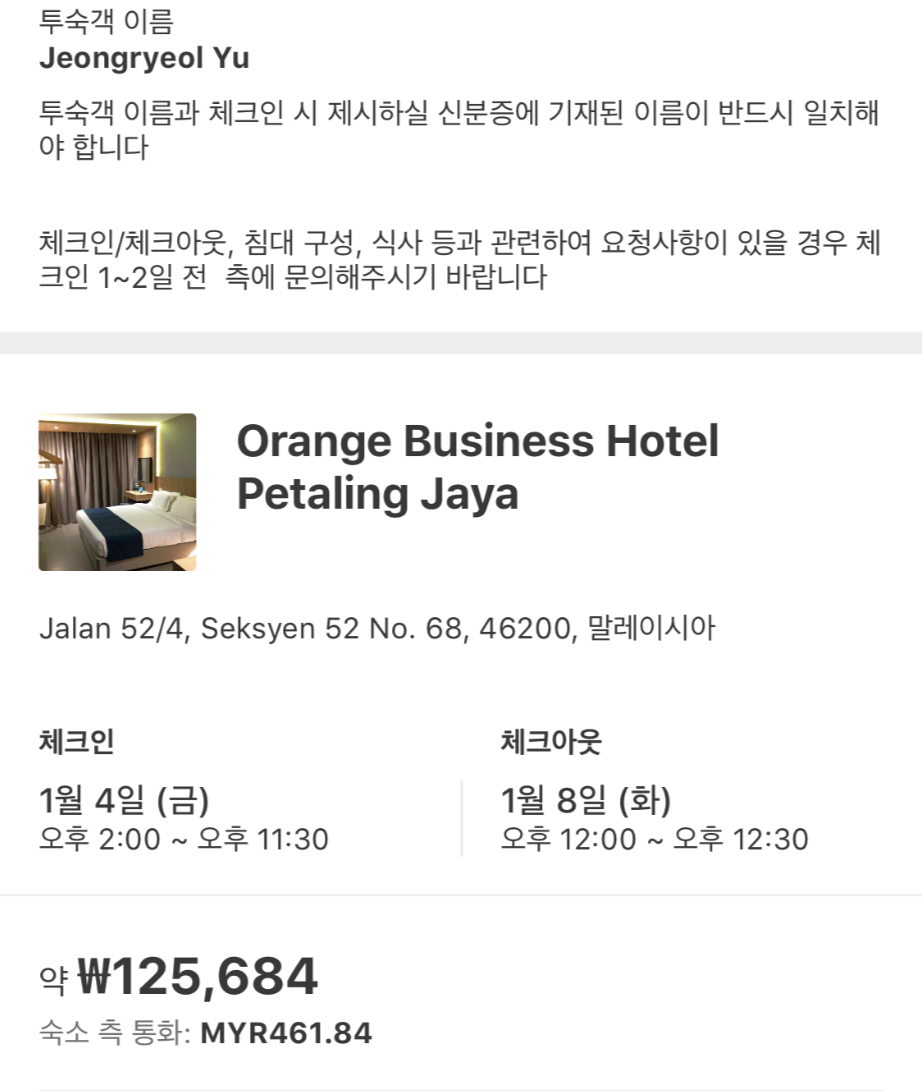Select check-in date 1월 4일 (금)
The image size is (922, 1091).
124,800
